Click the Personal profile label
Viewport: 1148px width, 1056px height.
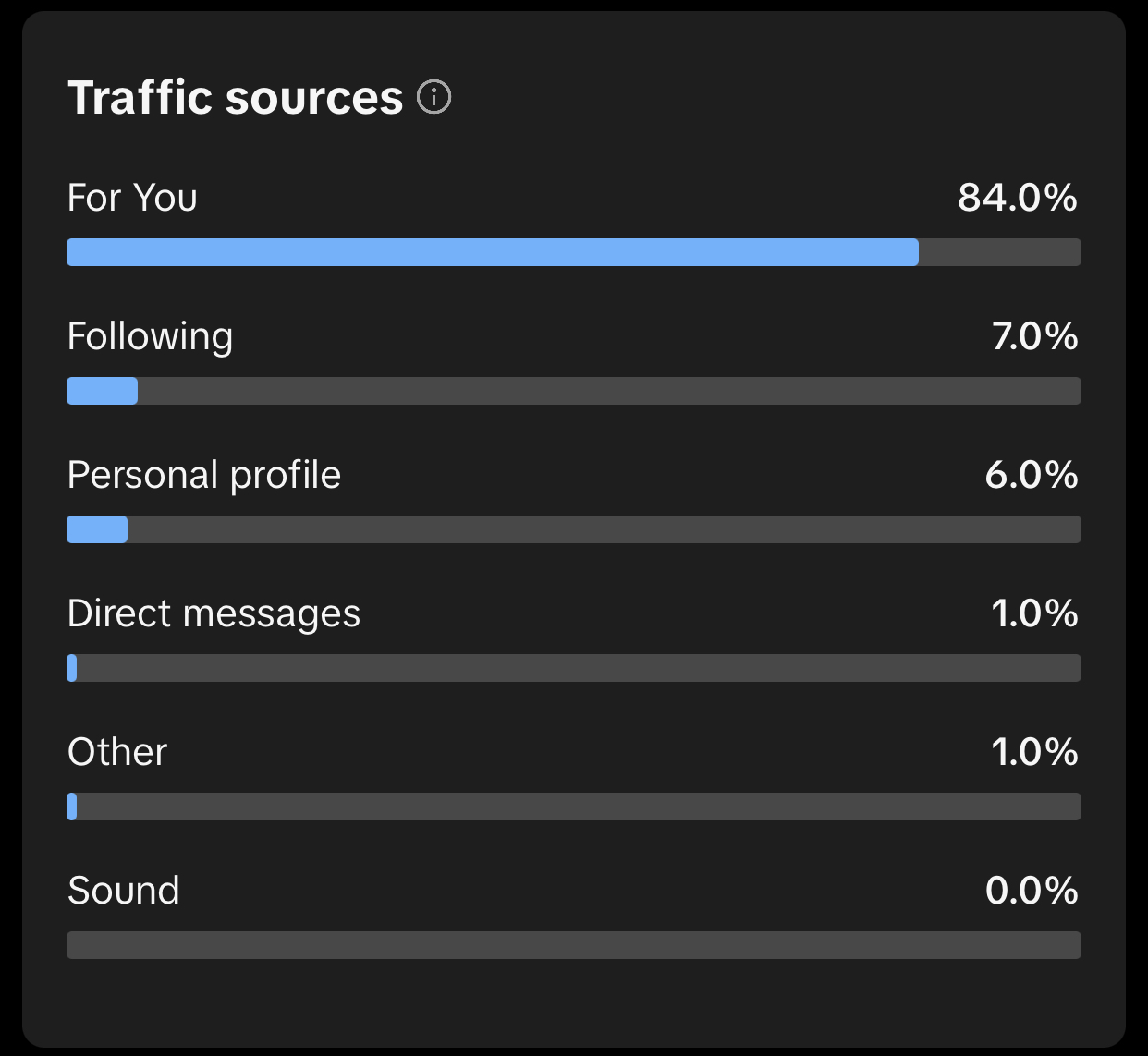coord(204,476)
